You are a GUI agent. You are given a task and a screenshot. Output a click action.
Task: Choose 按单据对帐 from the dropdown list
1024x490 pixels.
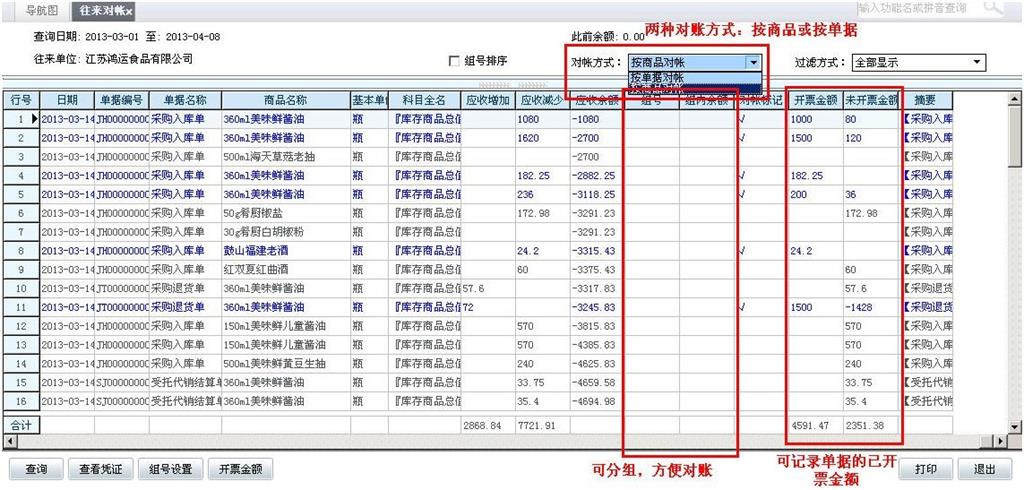tap(695, 76)
